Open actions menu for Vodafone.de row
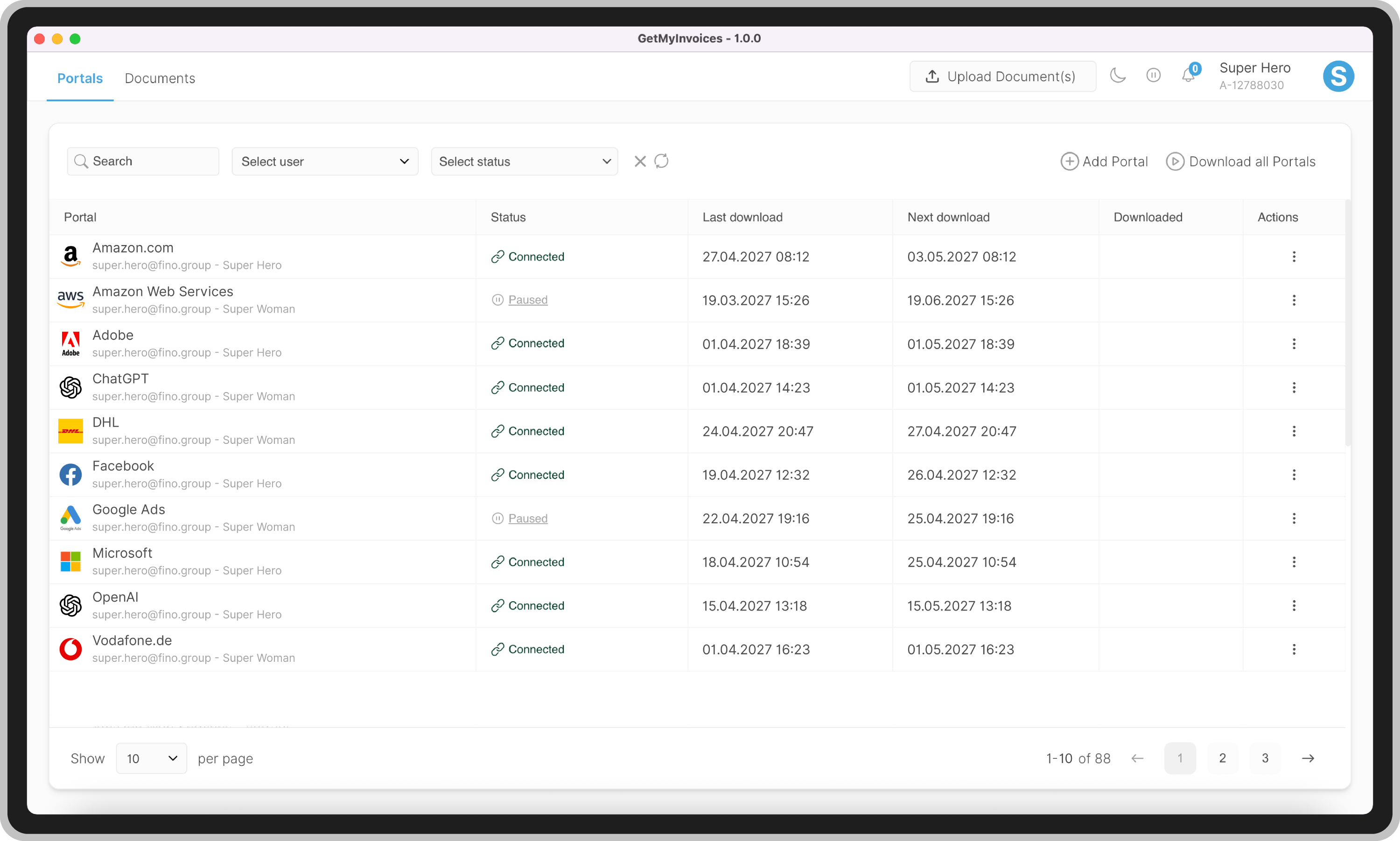1400x841 pixels. pyautogui.click(x=1294, y=650)
